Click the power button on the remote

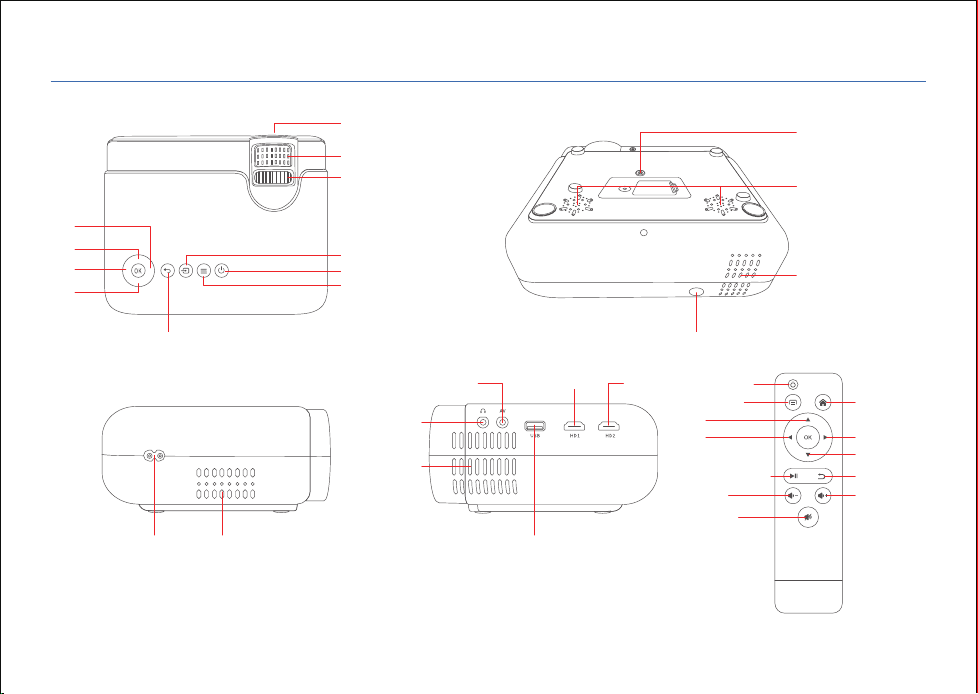tap(793, 385)
